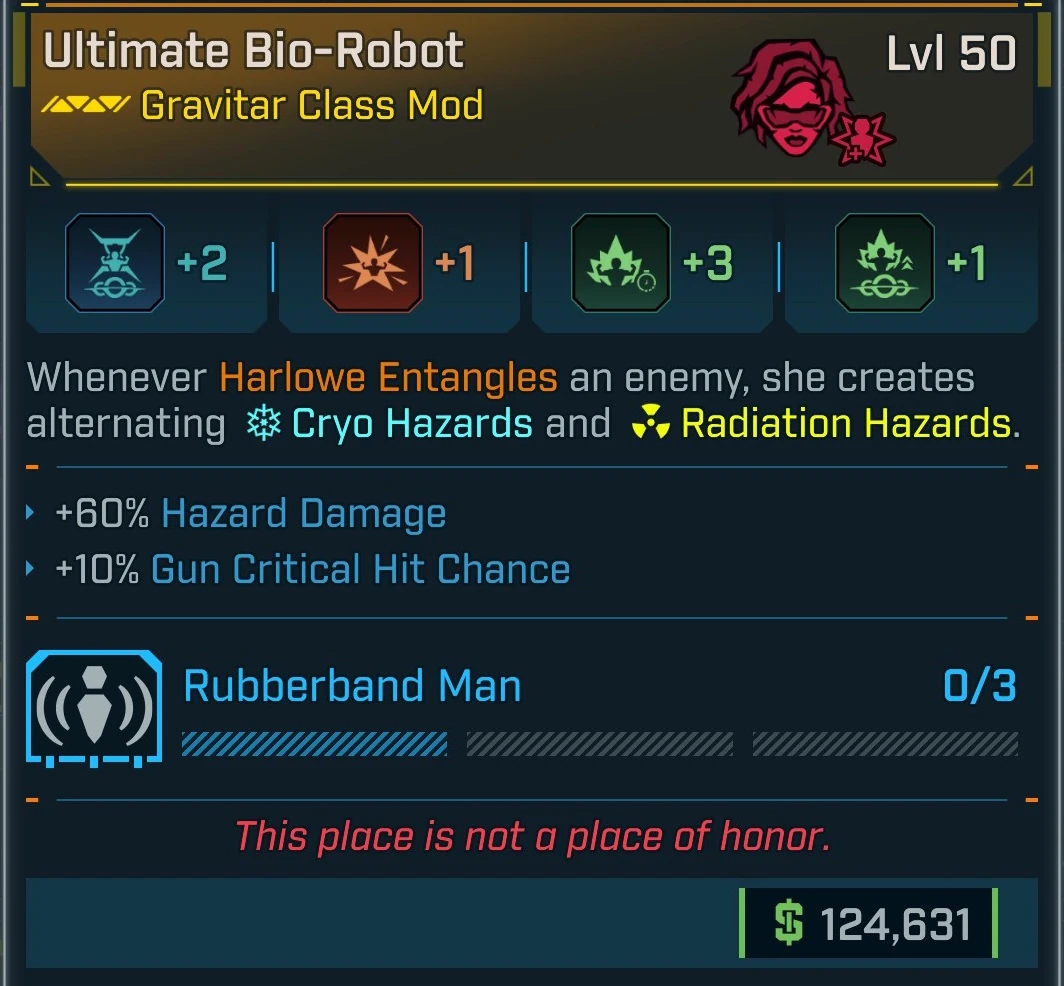The height and width of the screenshot is (986, 1064).
Task: Click the yellow rarity chevrons icon
Action: pyautogui.click(x=86, y=105)
